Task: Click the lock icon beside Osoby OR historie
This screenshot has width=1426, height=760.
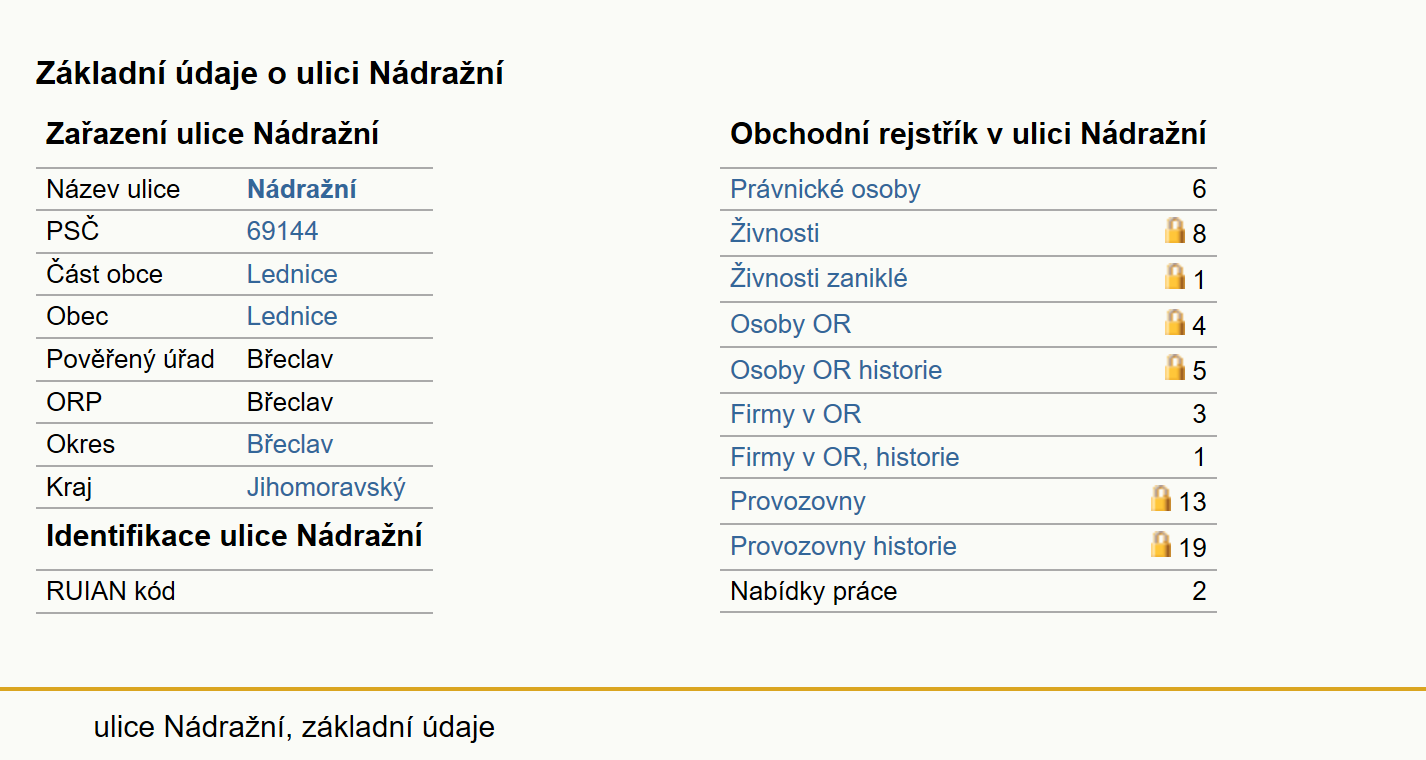Action: click(x=1175, y=367)
